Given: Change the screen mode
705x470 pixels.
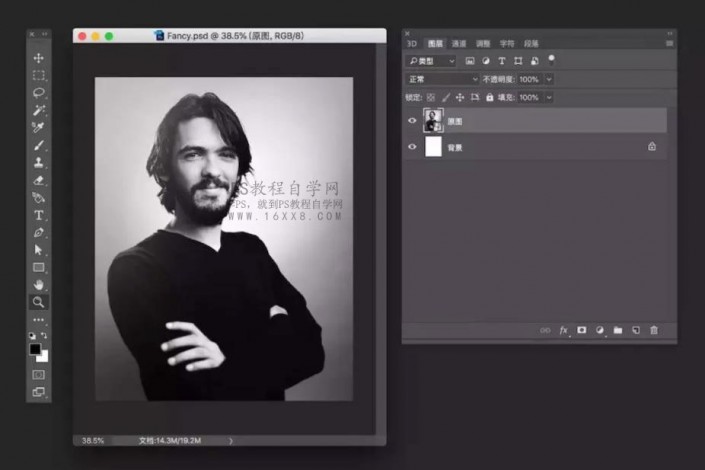Looking at the screenshot, I should click(39, 392).
